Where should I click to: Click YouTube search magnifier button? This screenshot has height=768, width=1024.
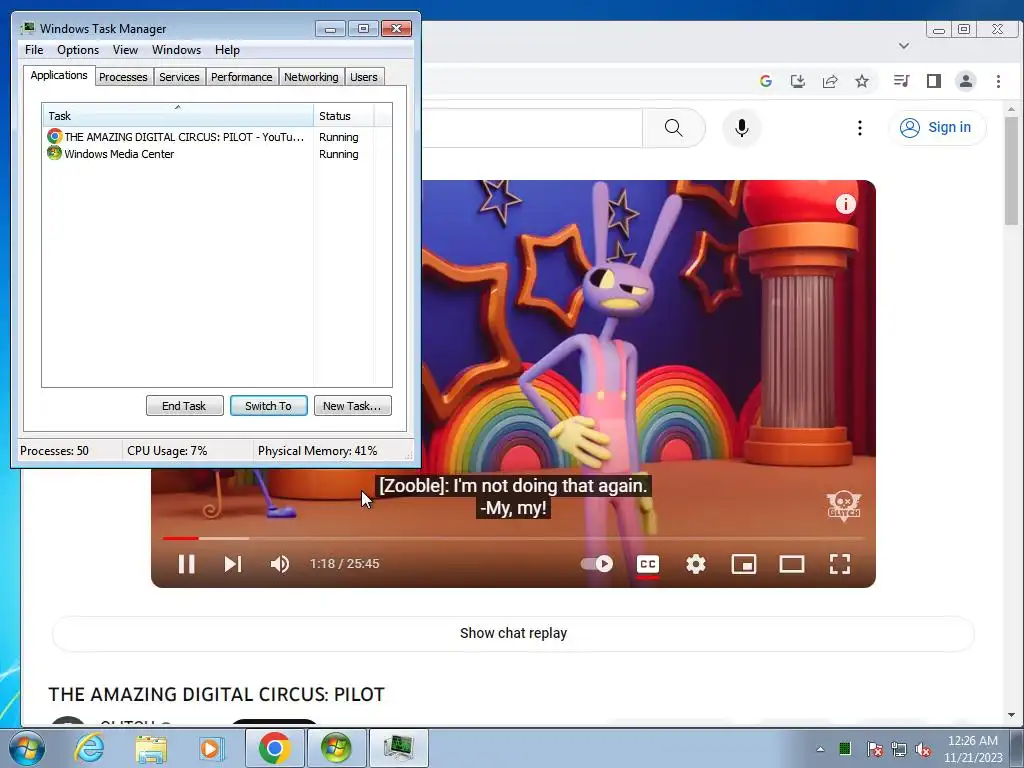click(x=673, y=127)
